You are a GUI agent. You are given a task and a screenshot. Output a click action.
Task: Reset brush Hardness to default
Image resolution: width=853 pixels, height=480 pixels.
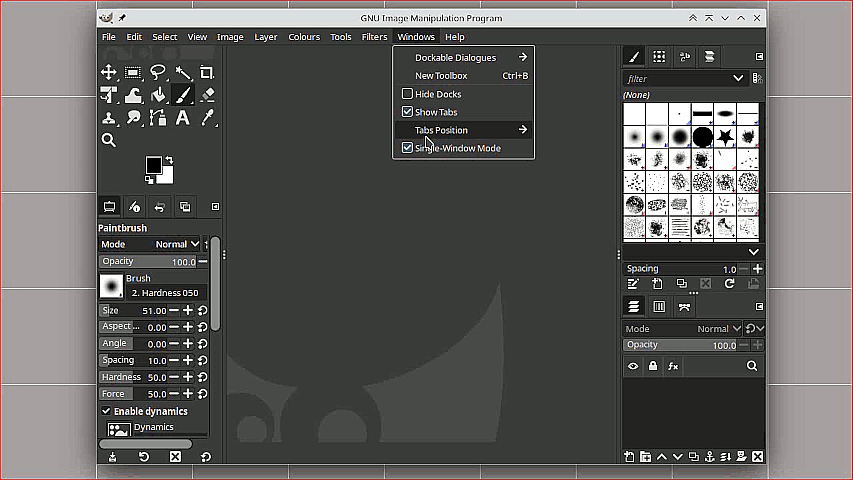coord(202,377)
